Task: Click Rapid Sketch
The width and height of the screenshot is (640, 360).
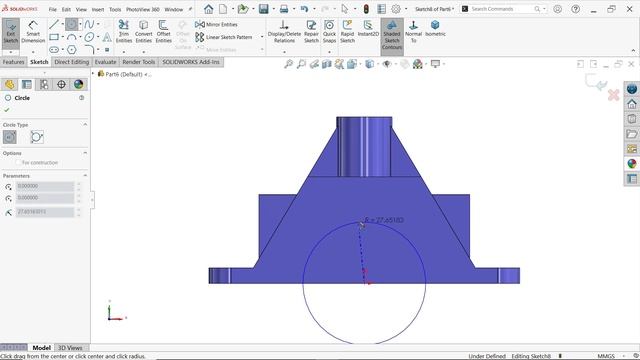Action: tap(347, 31)
